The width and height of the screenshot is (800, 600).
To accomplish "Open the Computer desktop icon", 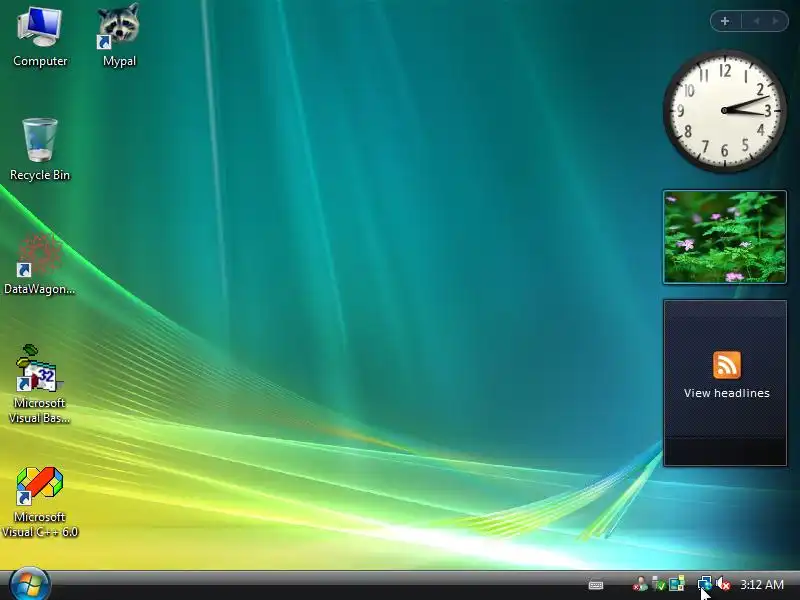I will click(40, 37).
